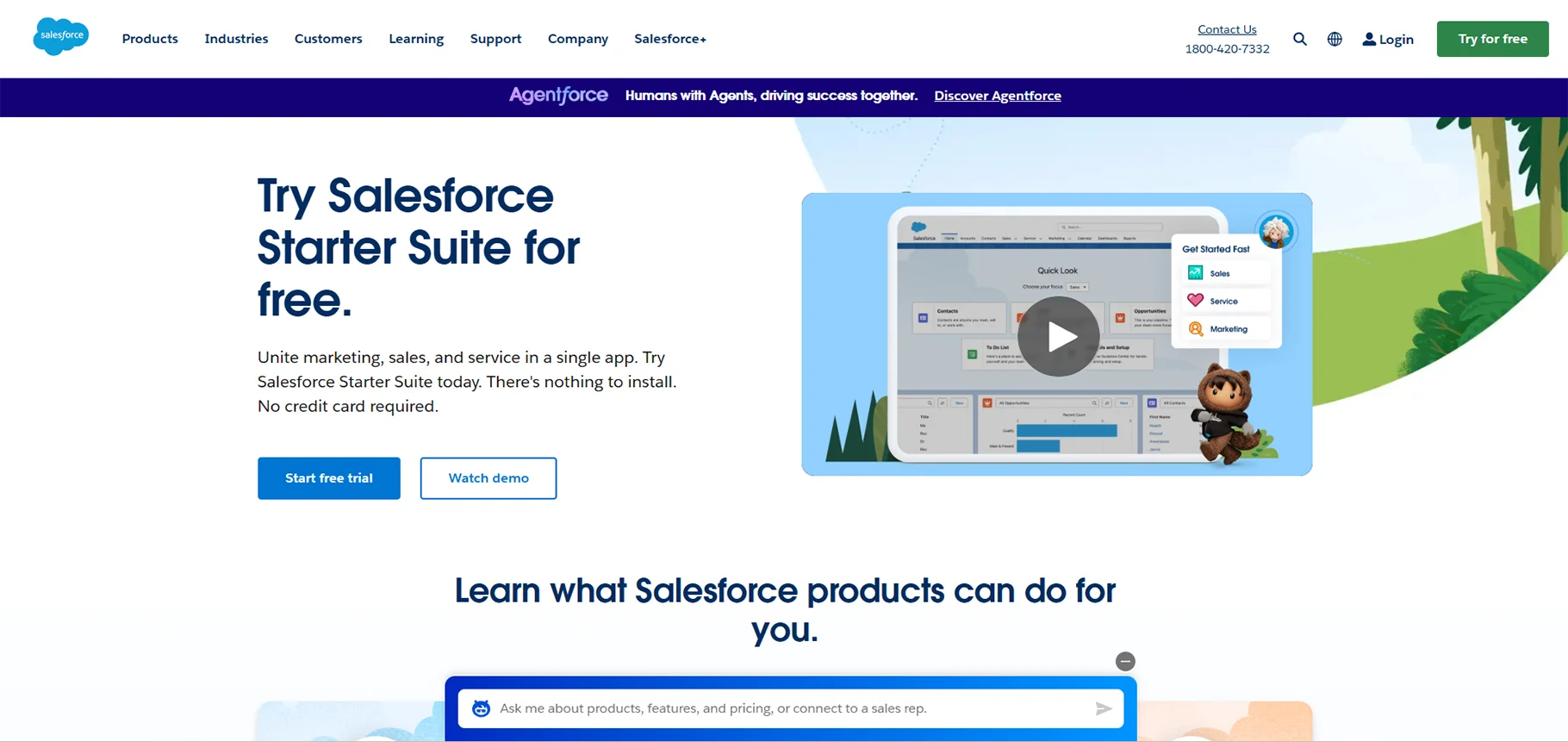
Task: Focus the Ask me about products input
Action: [x=791, y=708]
